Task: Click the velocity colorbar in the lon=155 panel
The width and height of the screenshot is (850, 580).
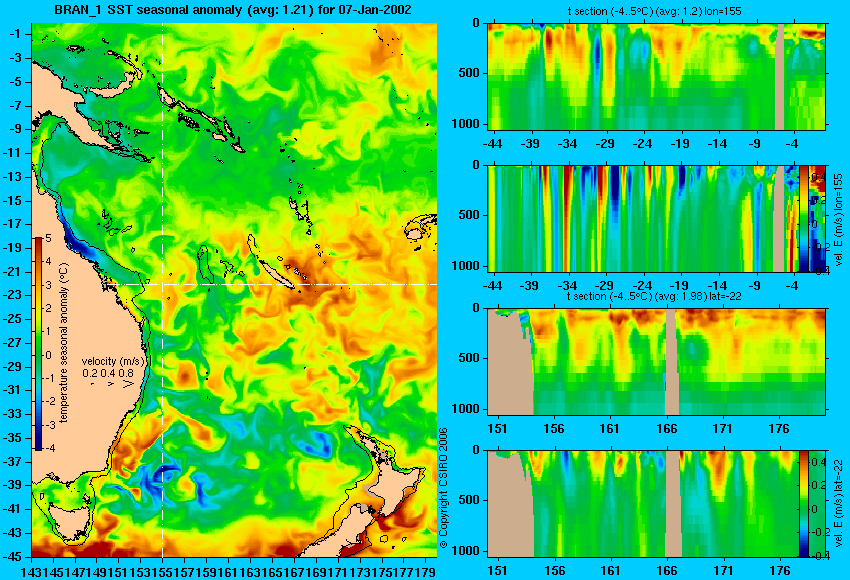Action: (803, 219)
